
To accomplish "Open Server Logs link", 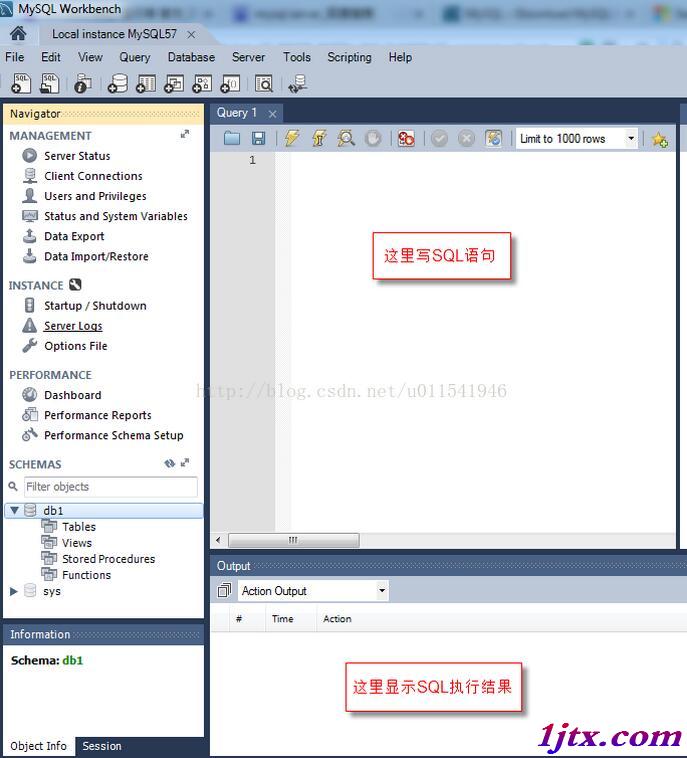I will (x=73, y=326).
